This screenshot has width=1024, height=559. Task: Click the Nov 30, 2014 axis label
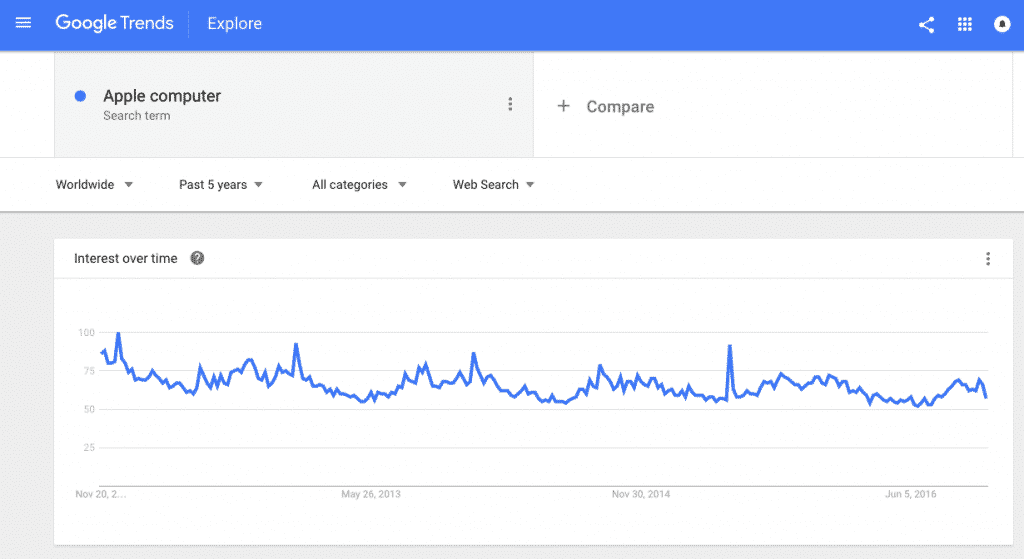click(x=641, y=494)
